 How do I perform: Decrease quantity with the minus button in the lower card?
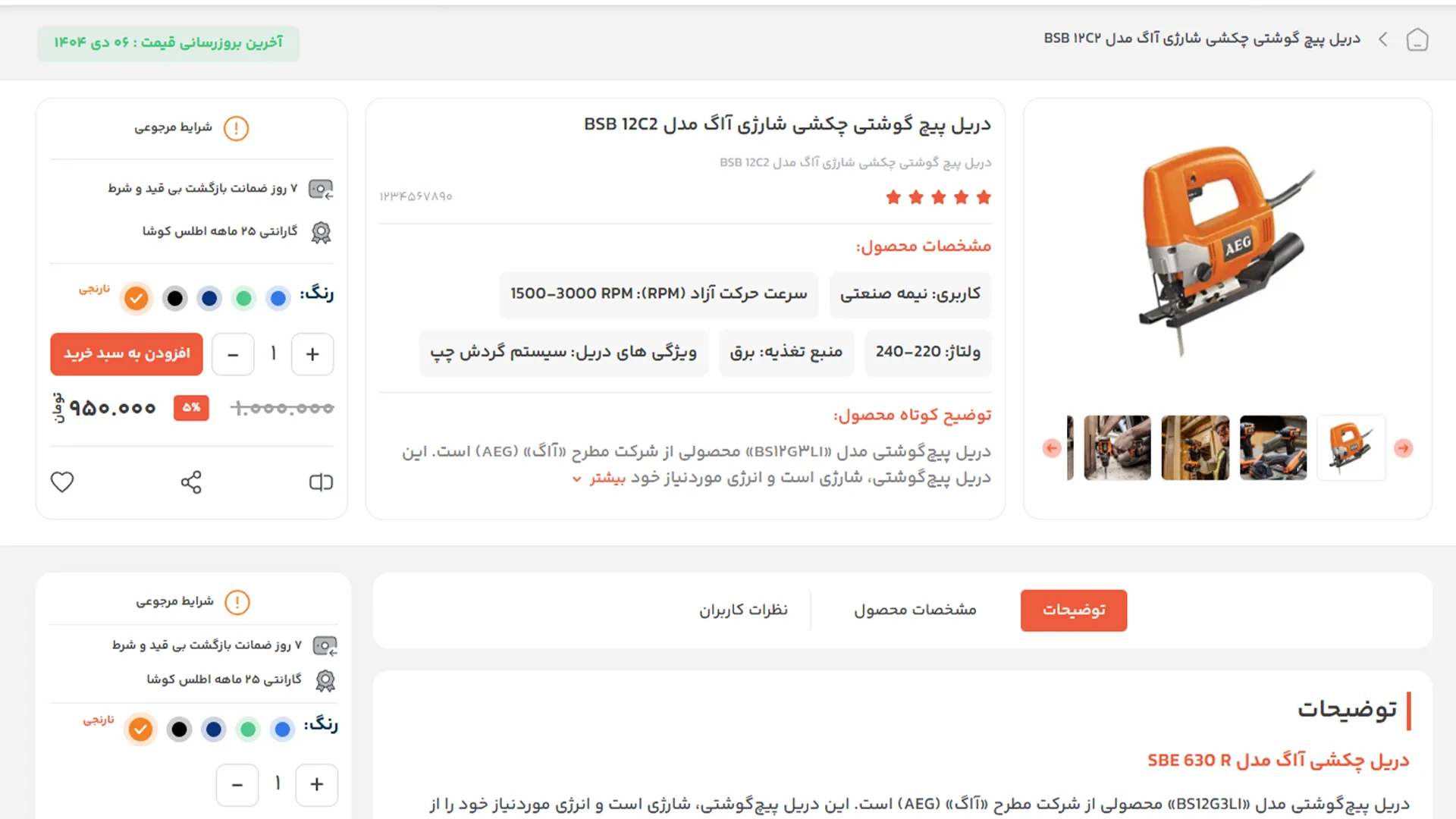click(x=237, y=784)
